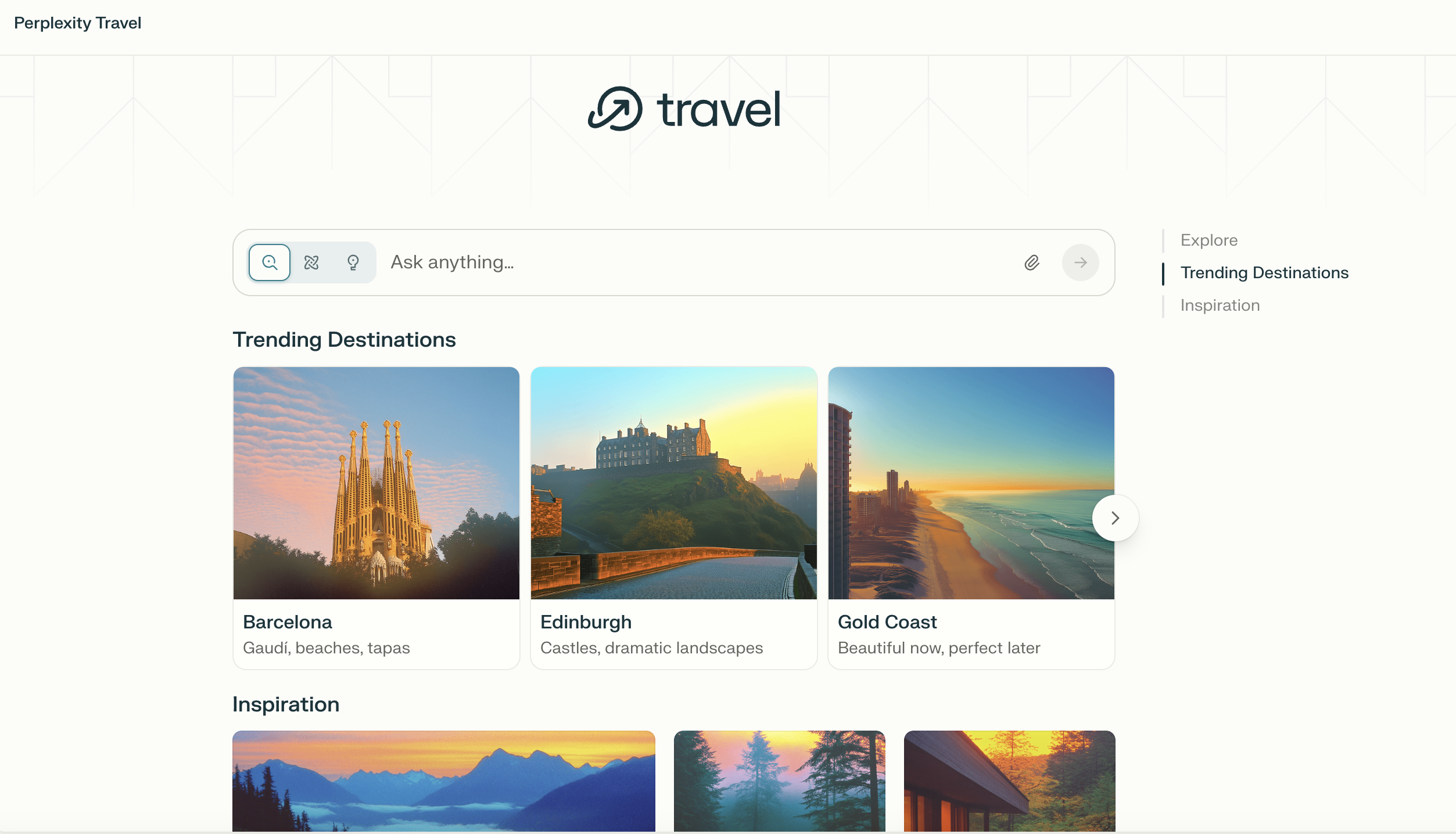Click the paperclip attach file icon

(1032, 263)
